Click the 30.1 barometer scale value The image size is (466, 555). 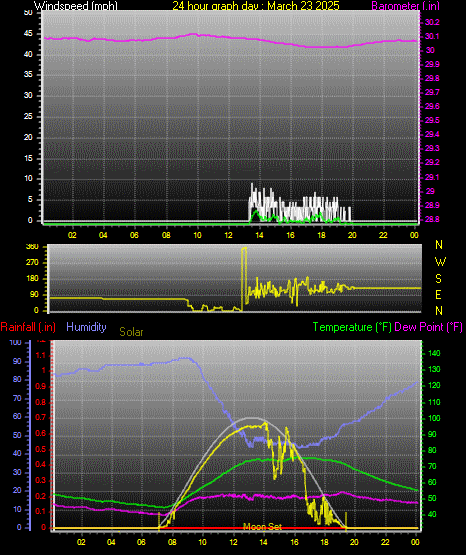[x=432, y=36]
